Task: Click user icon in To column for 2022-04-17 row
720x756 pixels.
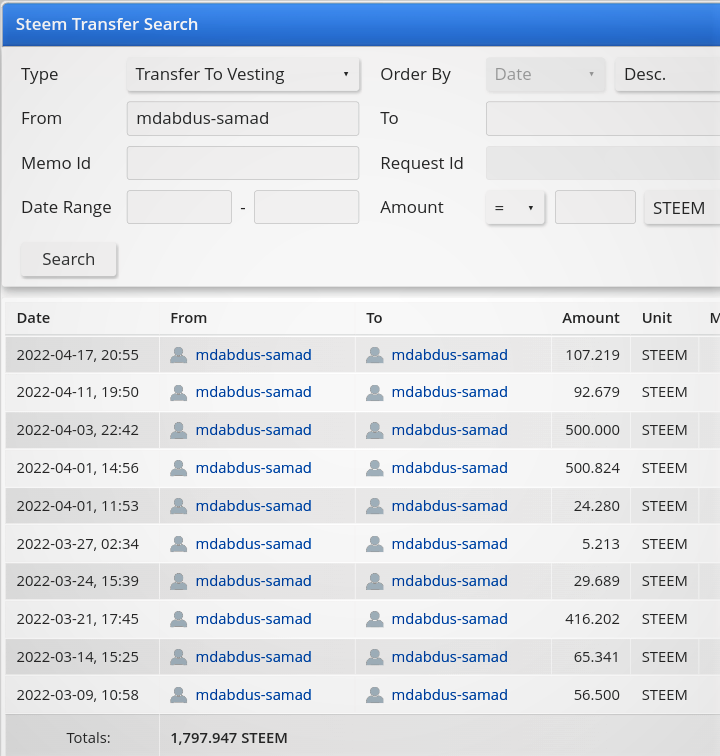Action: coord(375,355)
